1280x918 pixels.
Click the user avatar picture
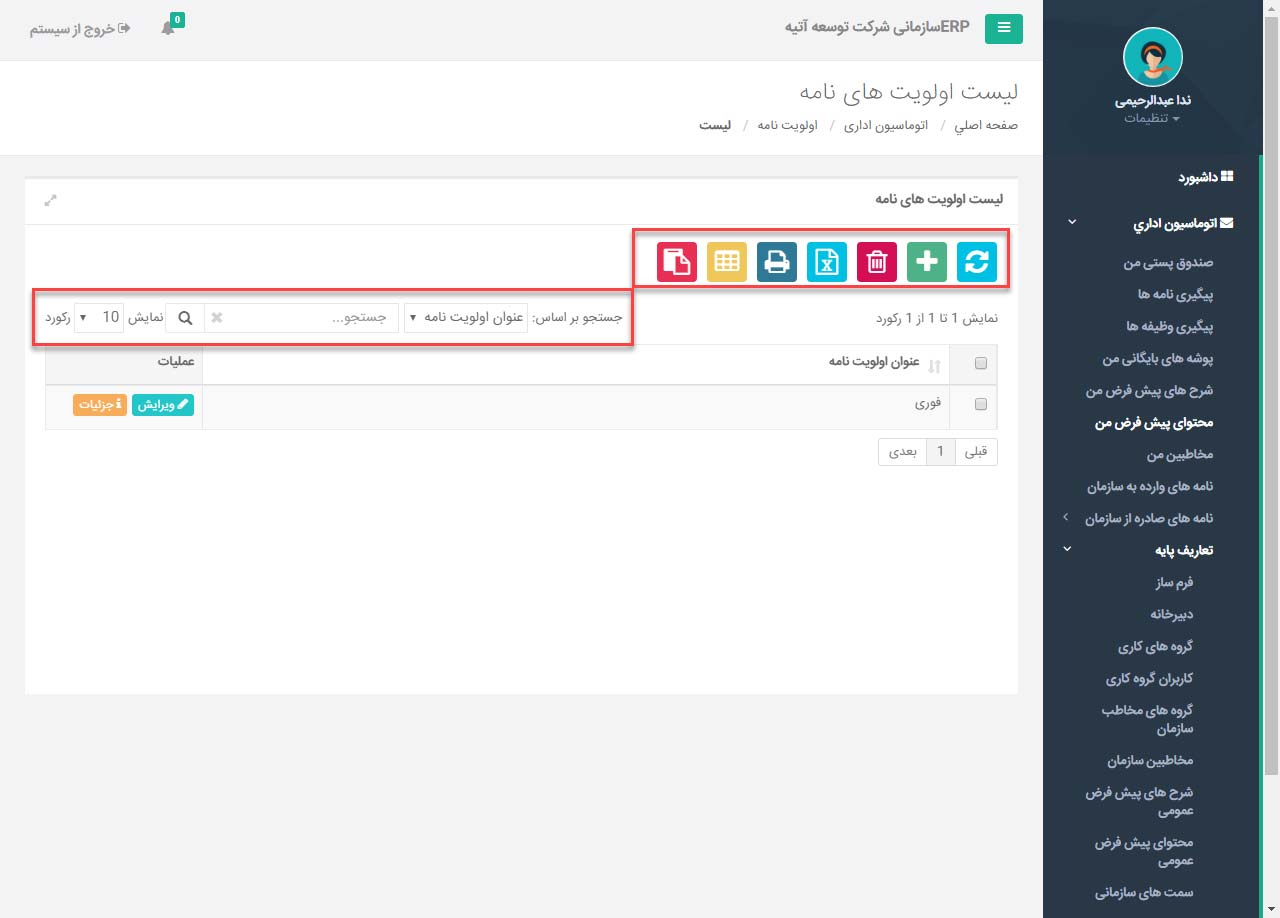1153,57
